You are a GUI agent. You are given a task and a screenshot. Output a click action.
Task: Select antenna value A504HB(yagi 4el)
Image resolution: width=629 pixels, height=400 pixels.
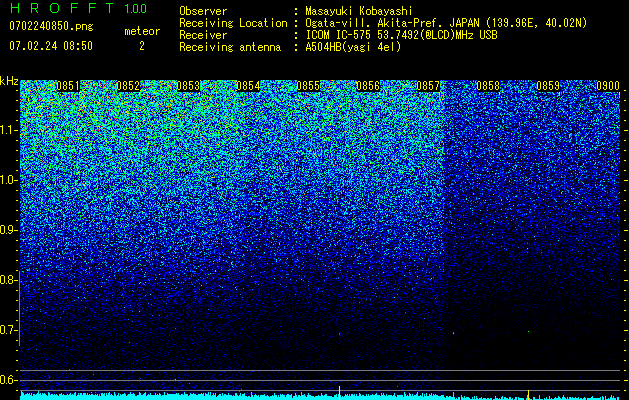pos(353,47)
